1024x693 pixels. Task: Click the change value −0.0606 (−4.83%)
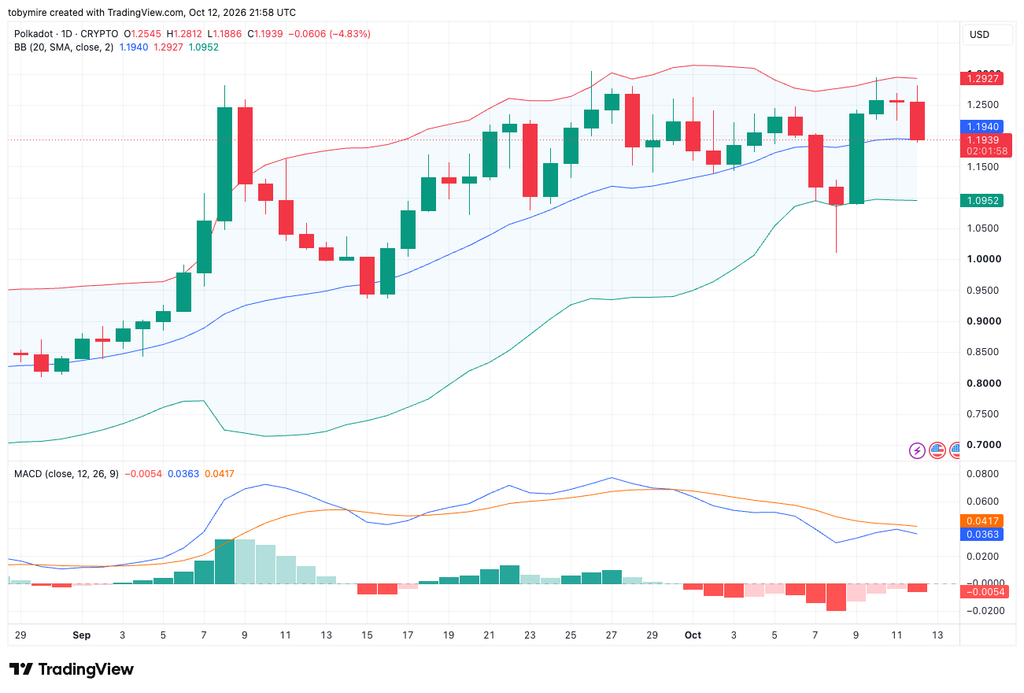(x=329, y=33)
